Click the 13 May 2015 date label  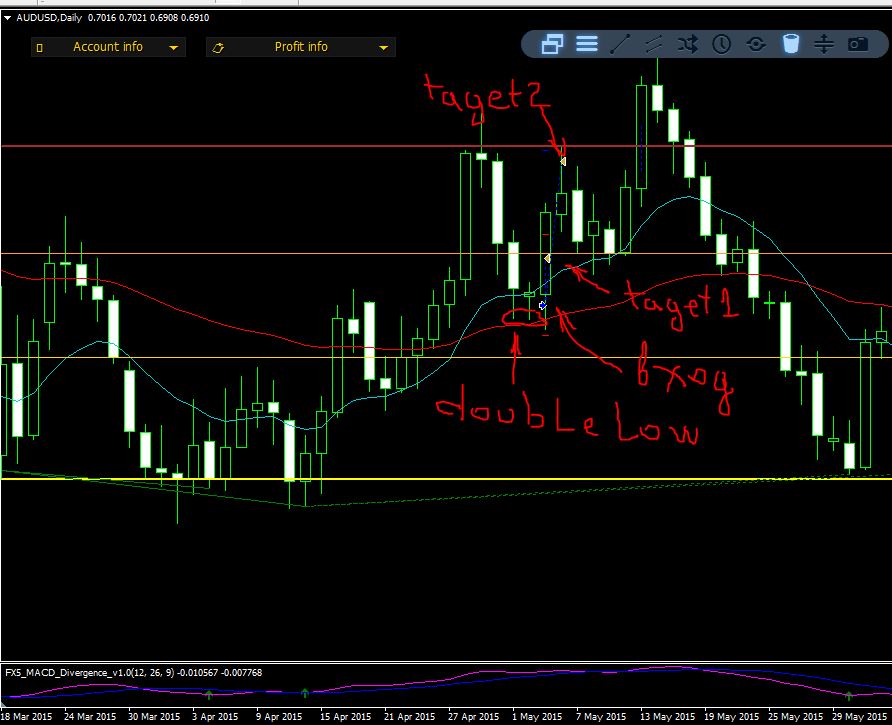[667, 716]
